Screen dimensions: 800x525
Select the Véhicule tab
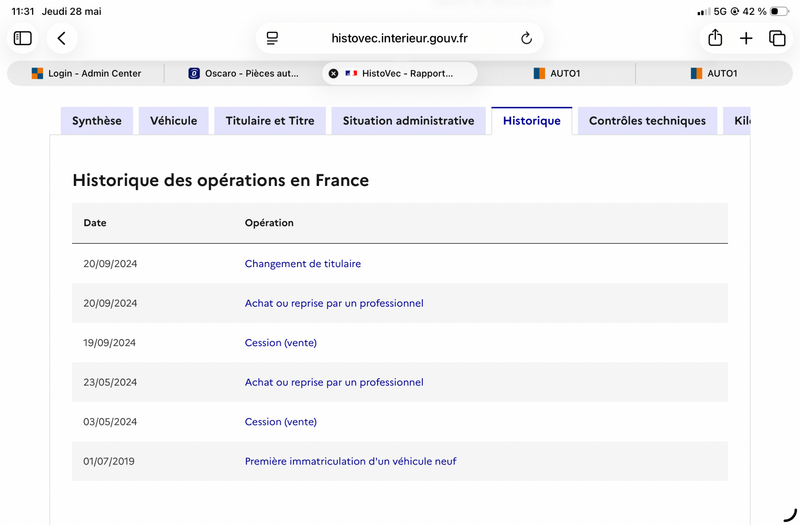(x=173, y=121)
